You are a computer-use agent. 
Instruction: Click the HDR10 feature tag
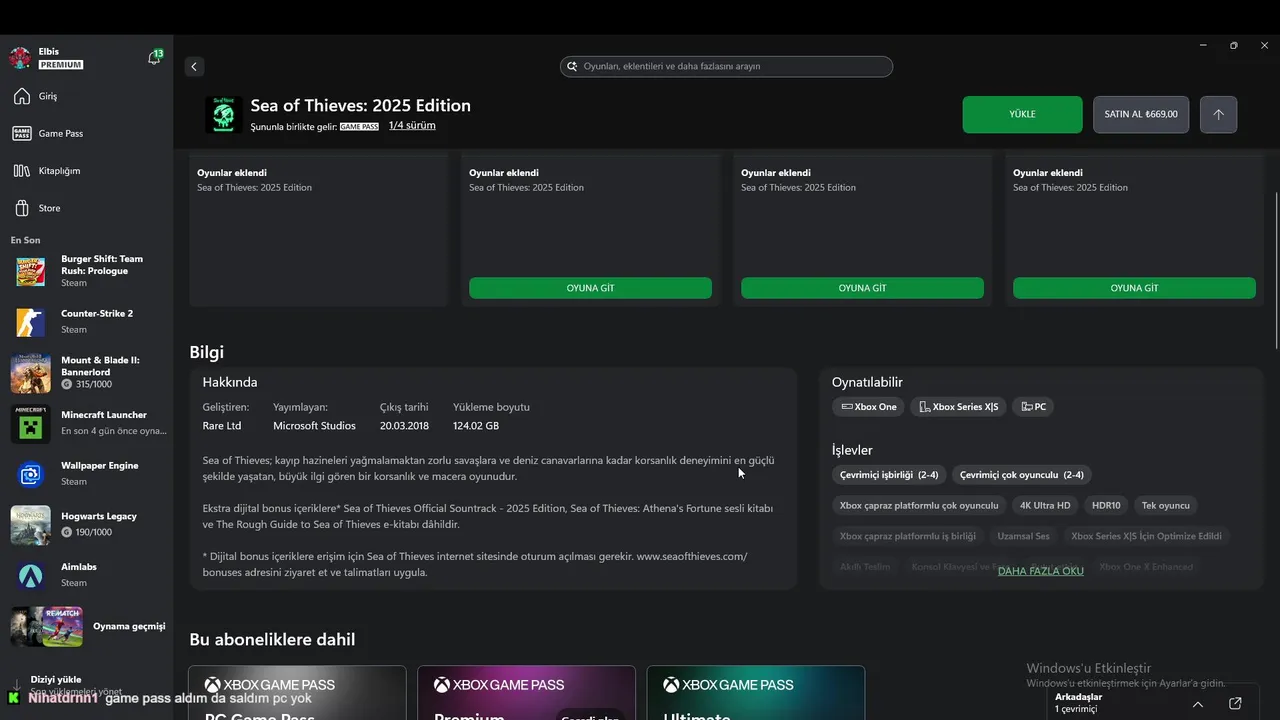(1106, 506)
